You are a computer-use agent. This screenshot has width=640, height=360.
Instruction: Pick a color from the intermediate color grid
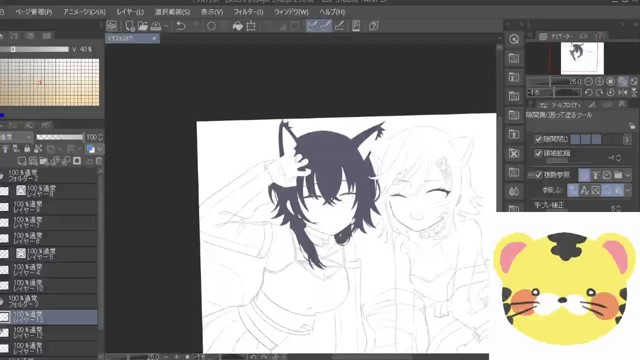[49, 82]
